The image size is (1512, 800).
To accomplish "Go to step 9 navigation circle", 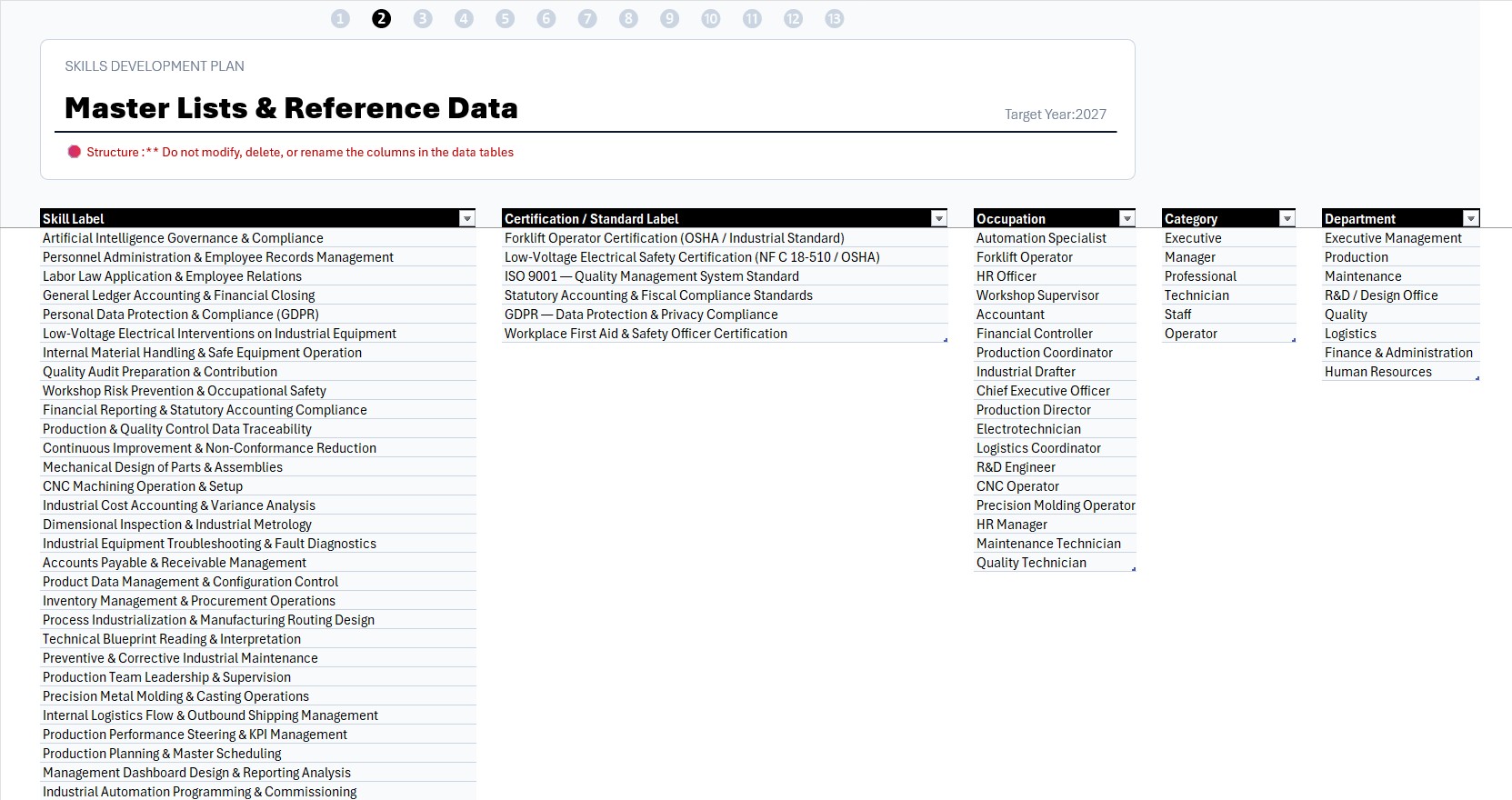I will pyautogui.click(x=669, y=18).
